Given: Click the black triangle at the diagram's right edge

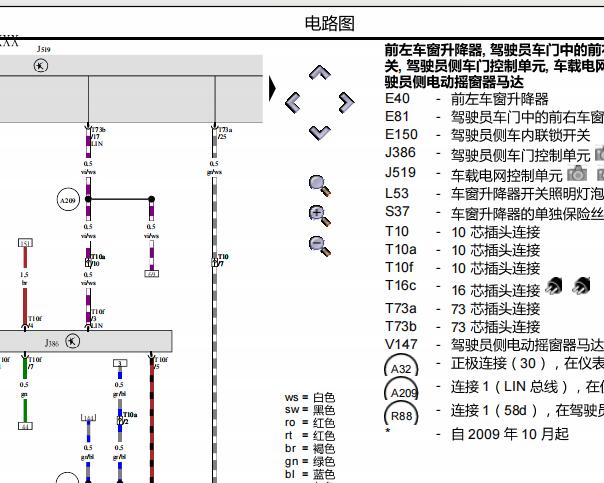Looking at the screenshot, I should point(272,89).
